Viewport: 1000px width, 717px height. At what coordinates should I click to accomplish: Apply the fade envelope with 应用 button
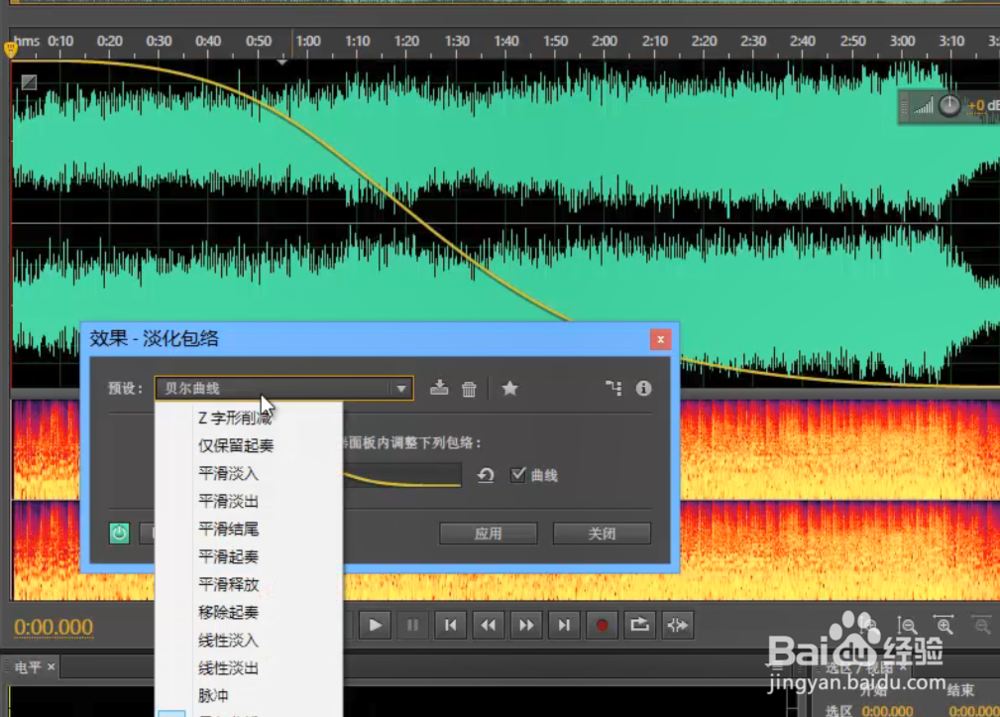tap(488, 533)
